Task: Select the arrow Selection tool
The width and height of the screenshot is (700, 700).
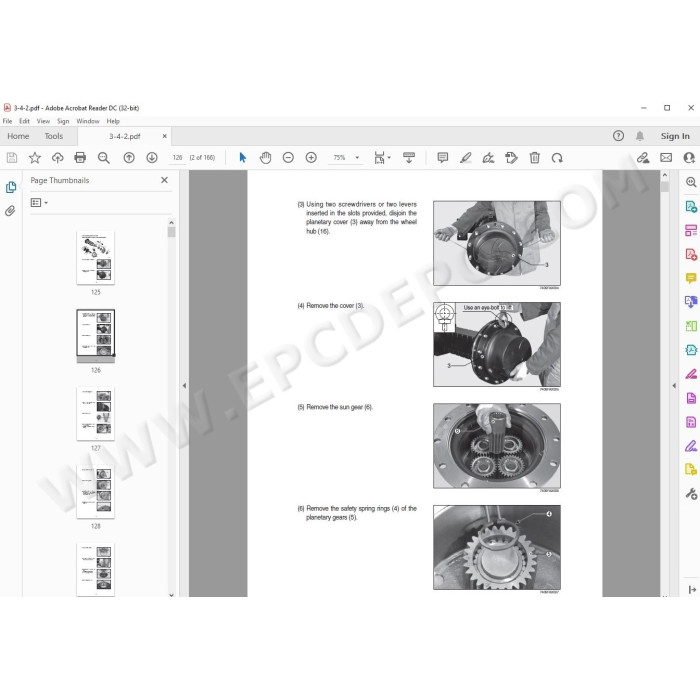Action: pyautogui.click(x=242, y=158)
